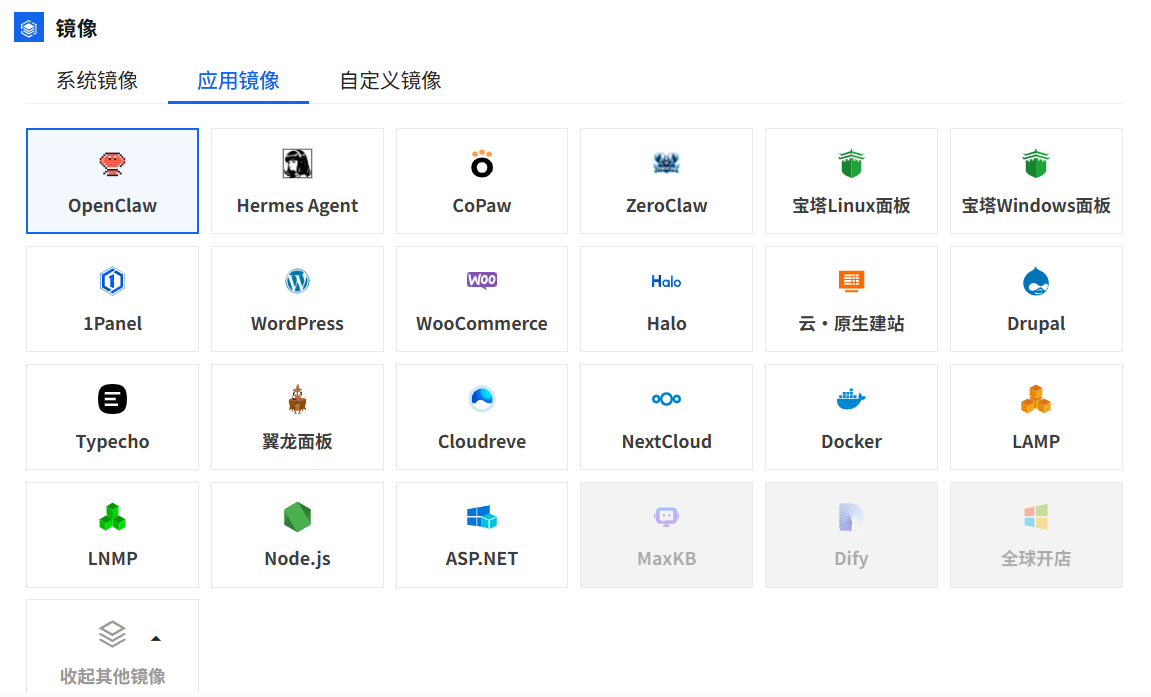Click the Hermes Agent label text
The width and height of the screenshot is (1151, 697).
297,205
